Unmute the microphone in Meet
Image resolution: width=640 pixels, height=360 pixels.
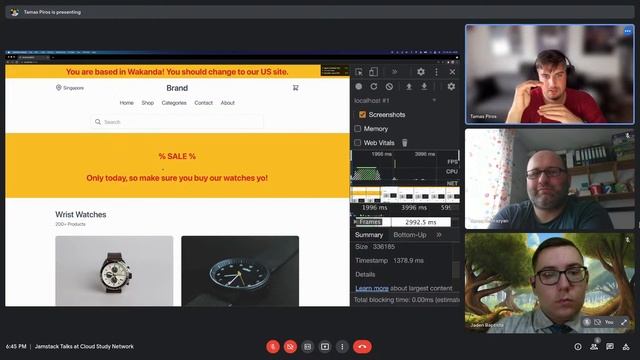tap(273, 347)
